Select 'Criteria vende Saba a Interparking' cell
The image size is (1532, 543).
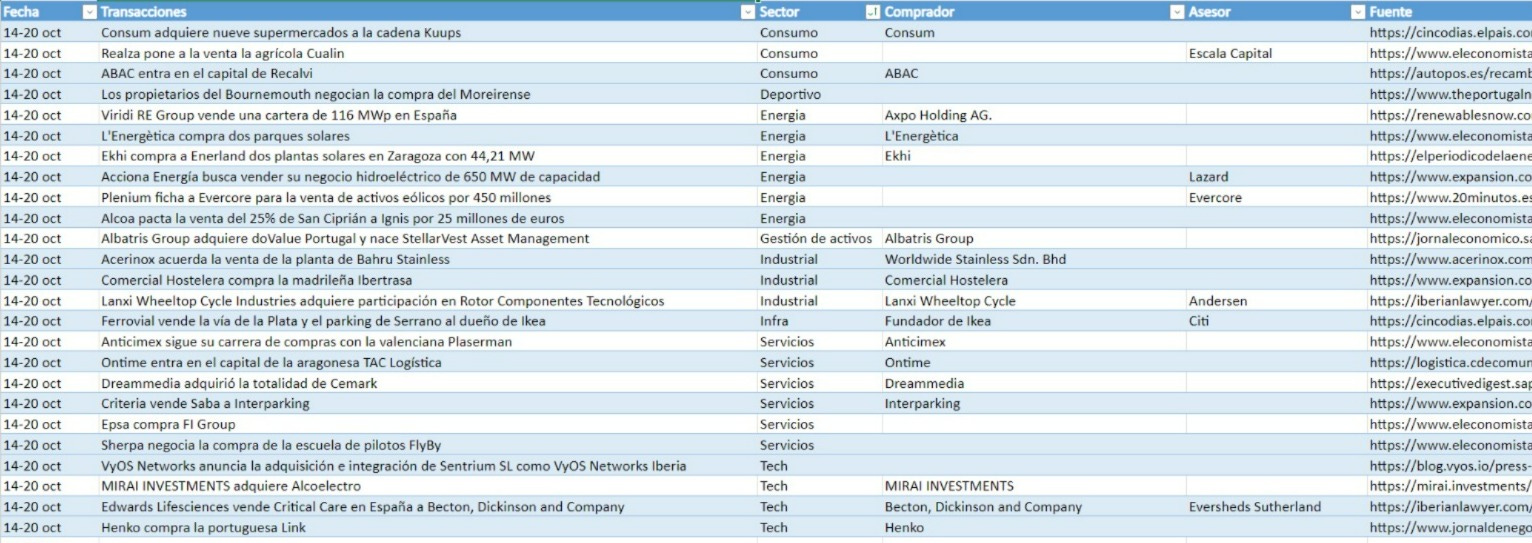[x=427, y=403]
